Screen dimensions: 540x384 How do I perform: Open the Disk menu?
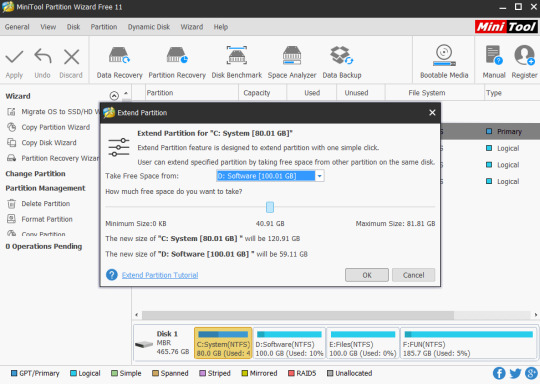[x=73, y=27]
